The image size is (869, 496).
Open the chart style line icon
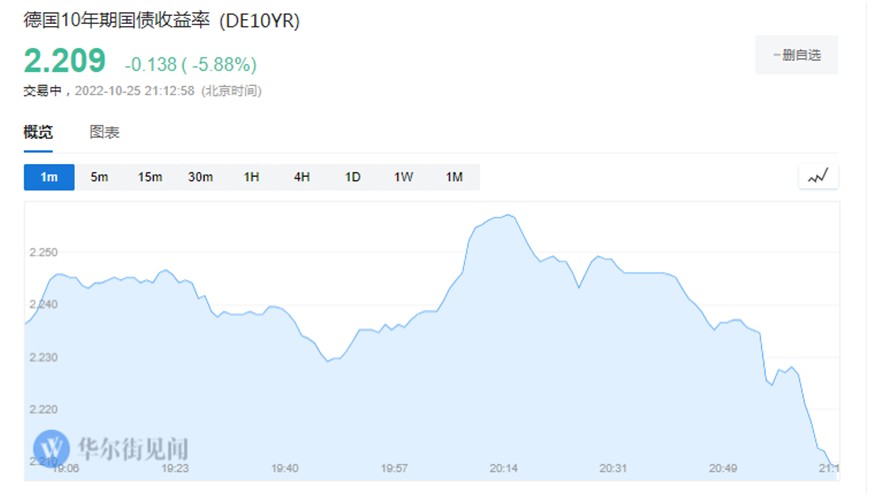(x=818, y=177)
